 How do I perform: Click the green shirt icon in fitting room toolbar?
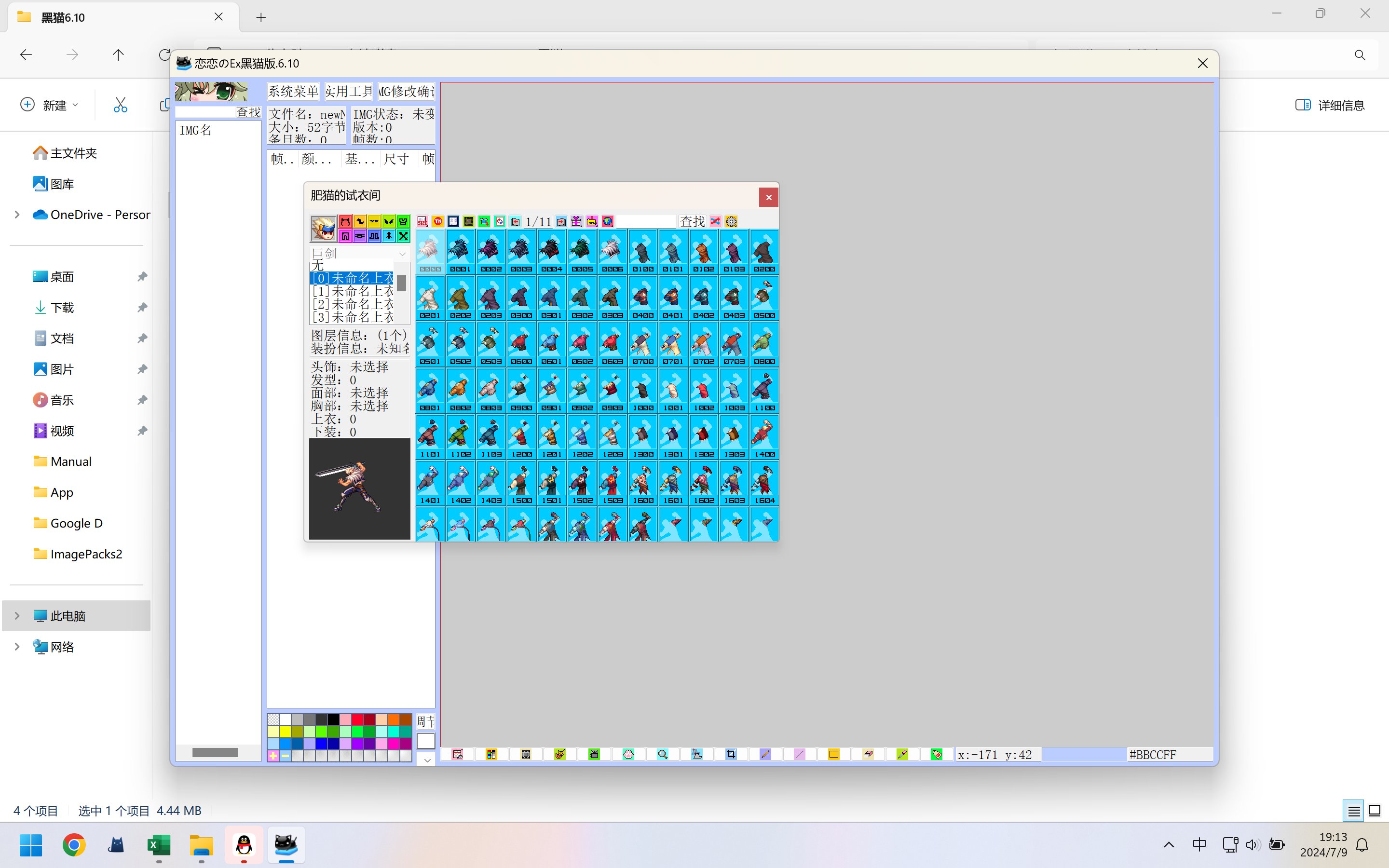point(484,222)
